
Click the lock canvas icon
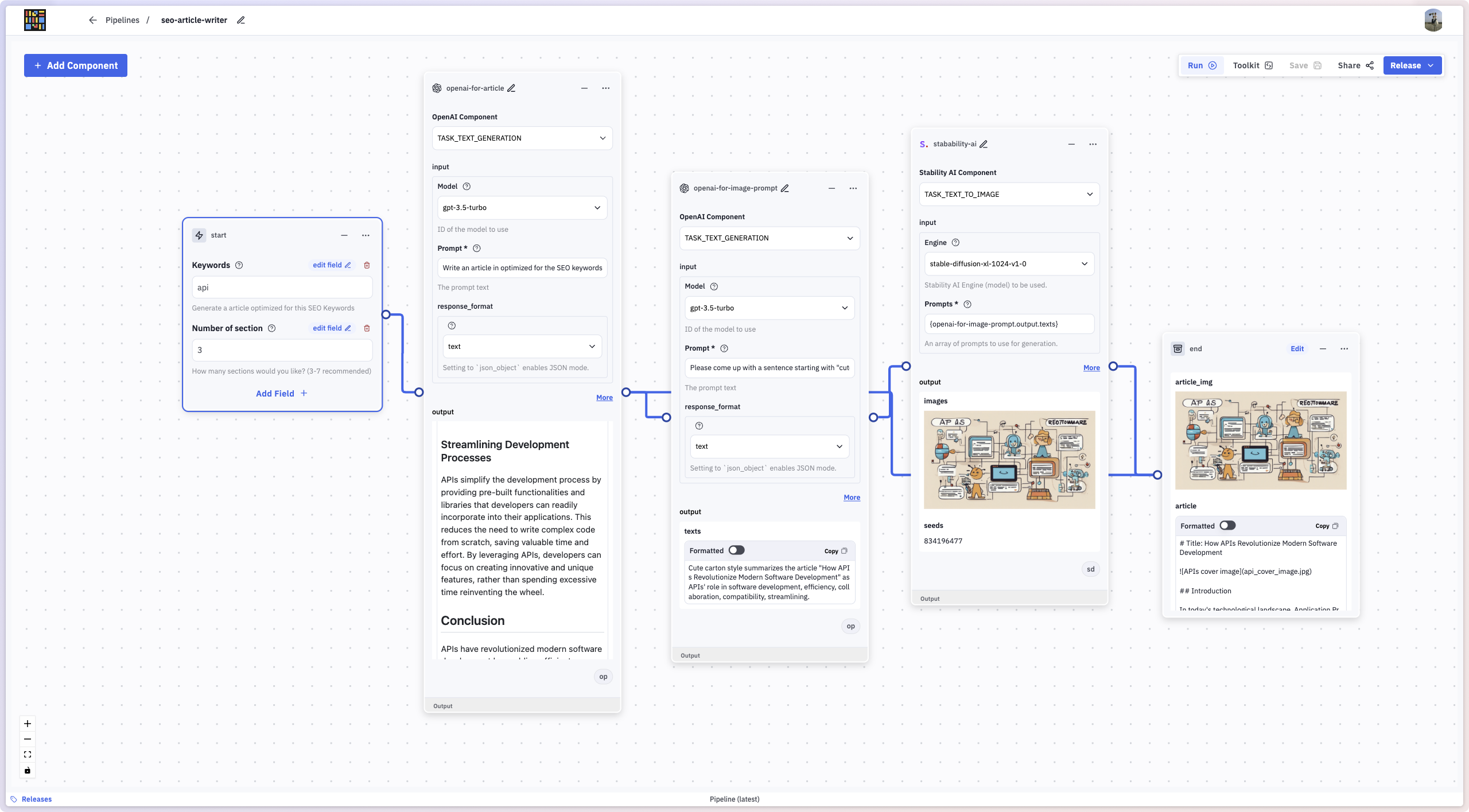point(28,770)
